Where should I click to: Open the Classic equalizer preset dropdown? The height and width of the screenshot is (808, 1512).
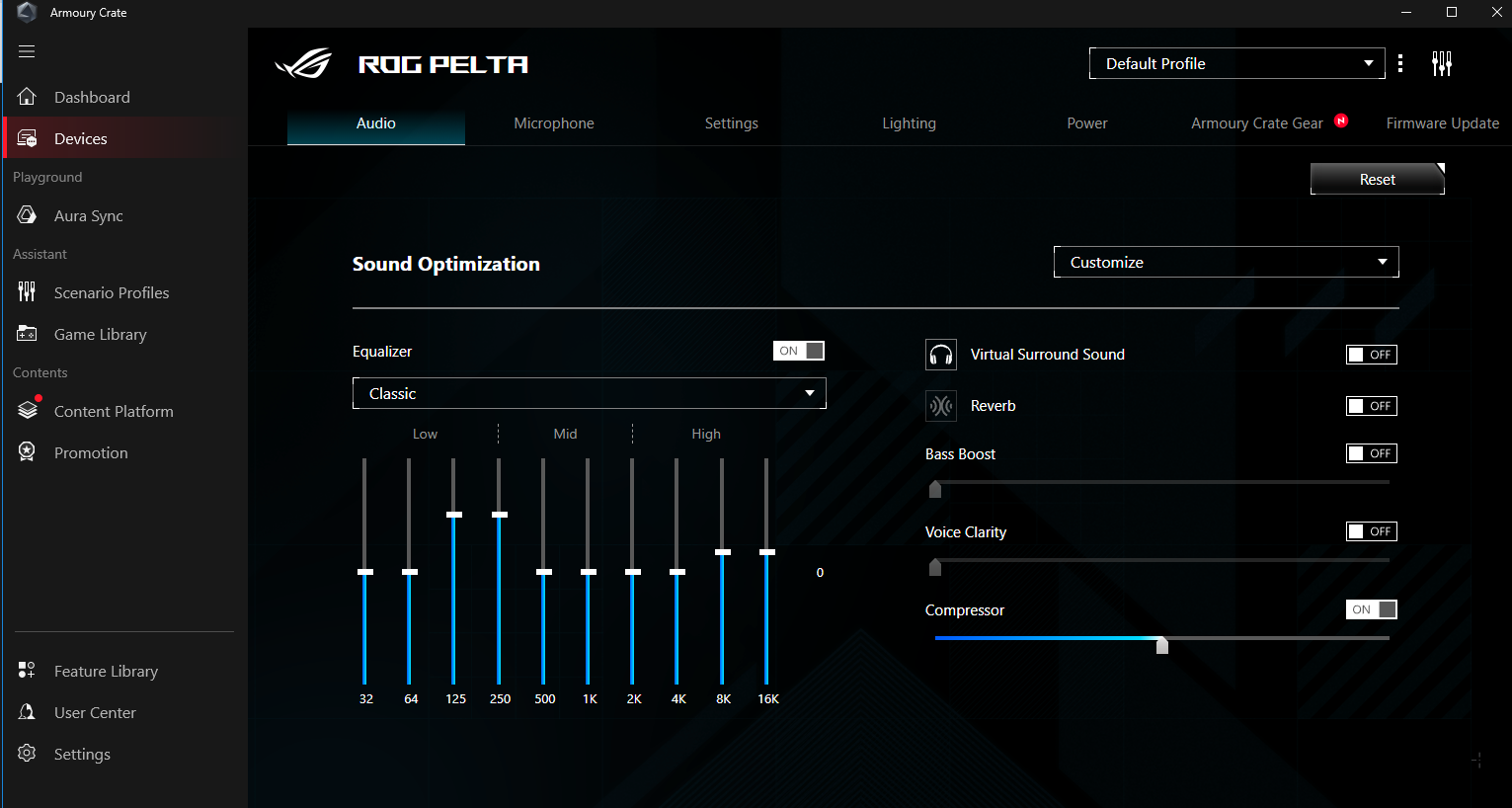[590, 393]
